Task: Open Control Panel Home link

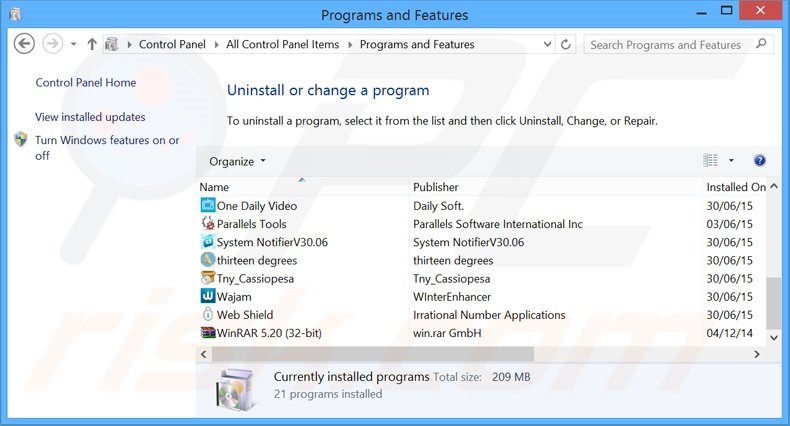Action: [x=86, y=83]
